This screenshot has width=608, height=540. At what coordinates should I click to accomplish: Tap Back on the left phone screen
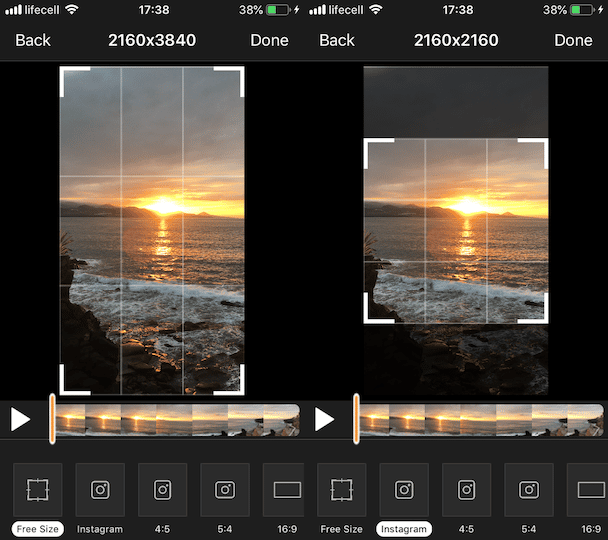click(x=33, y=40)
